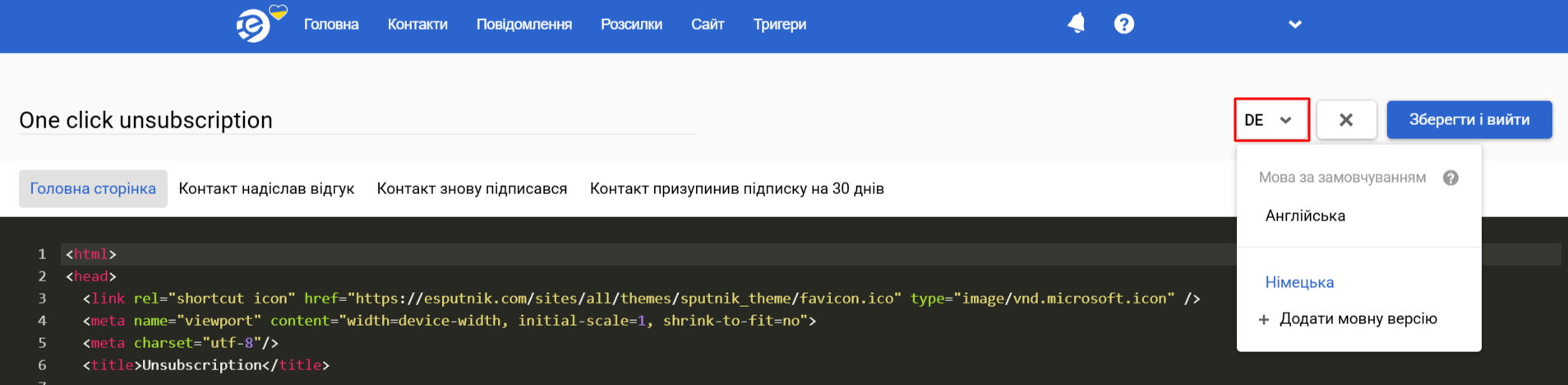The width and height of the screenshot is (1568, 385).
Task: Toggle the DE language dropdown
Action: coord(1271,120)
